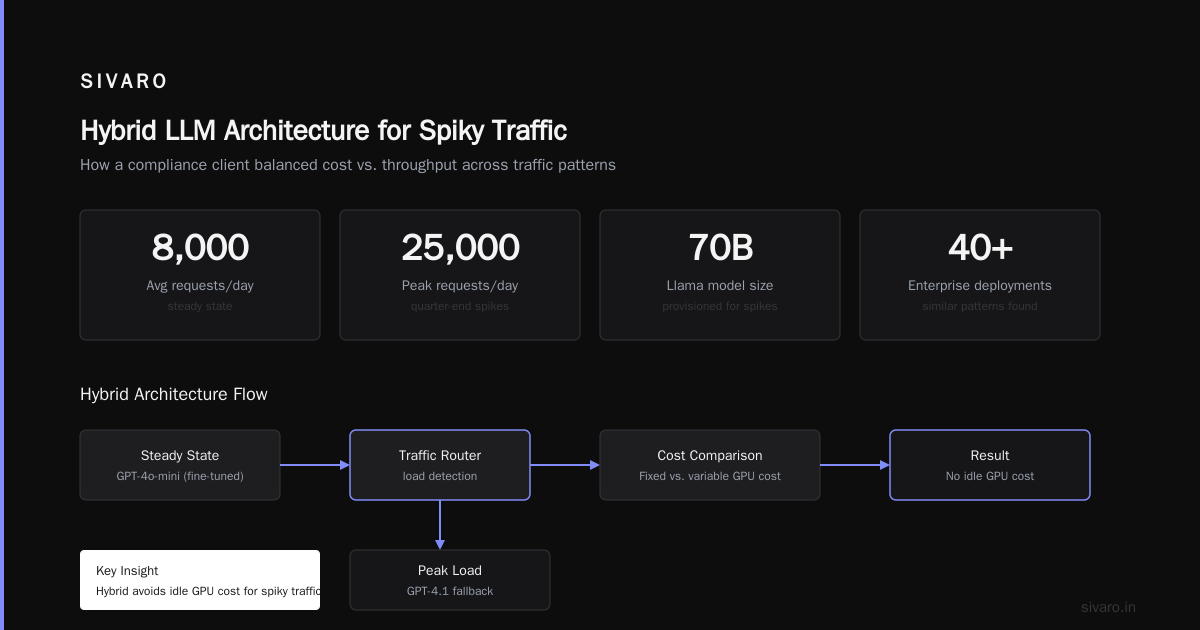The image size is (1200, 630).
Task: Click the sivaro.in link
Action: click(1108, 607)
